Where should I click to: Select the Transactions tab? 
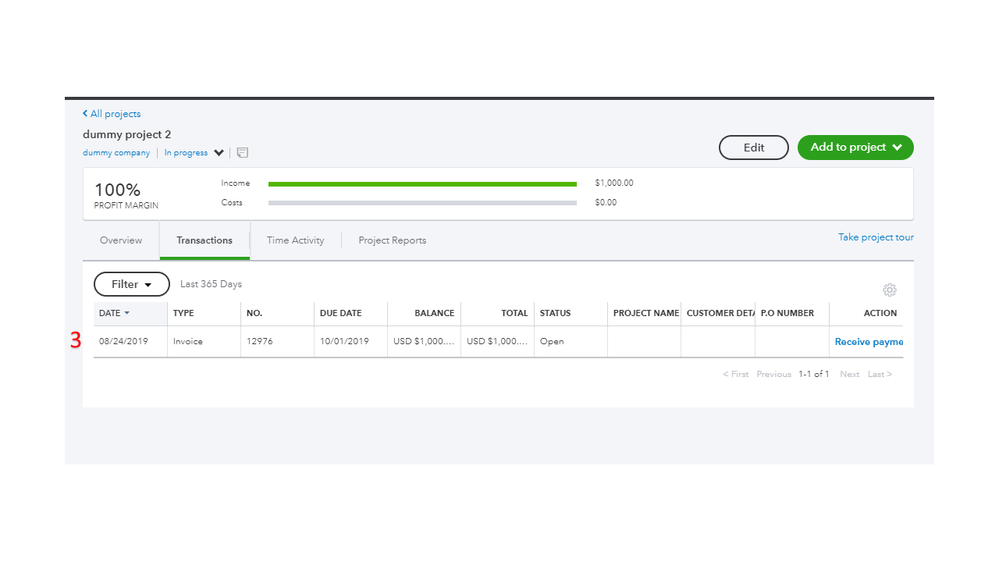click(x=205, y=240)
